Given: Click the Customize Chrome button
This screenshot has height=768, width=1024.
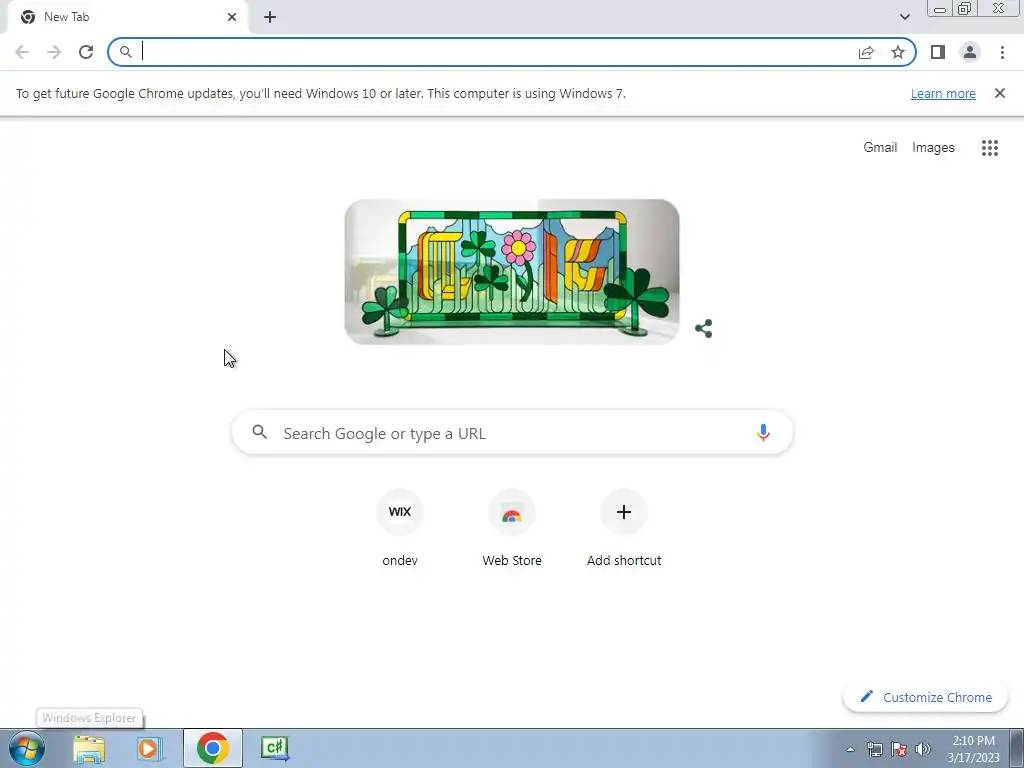Looking at the screenshot, I should coord(925,697).
